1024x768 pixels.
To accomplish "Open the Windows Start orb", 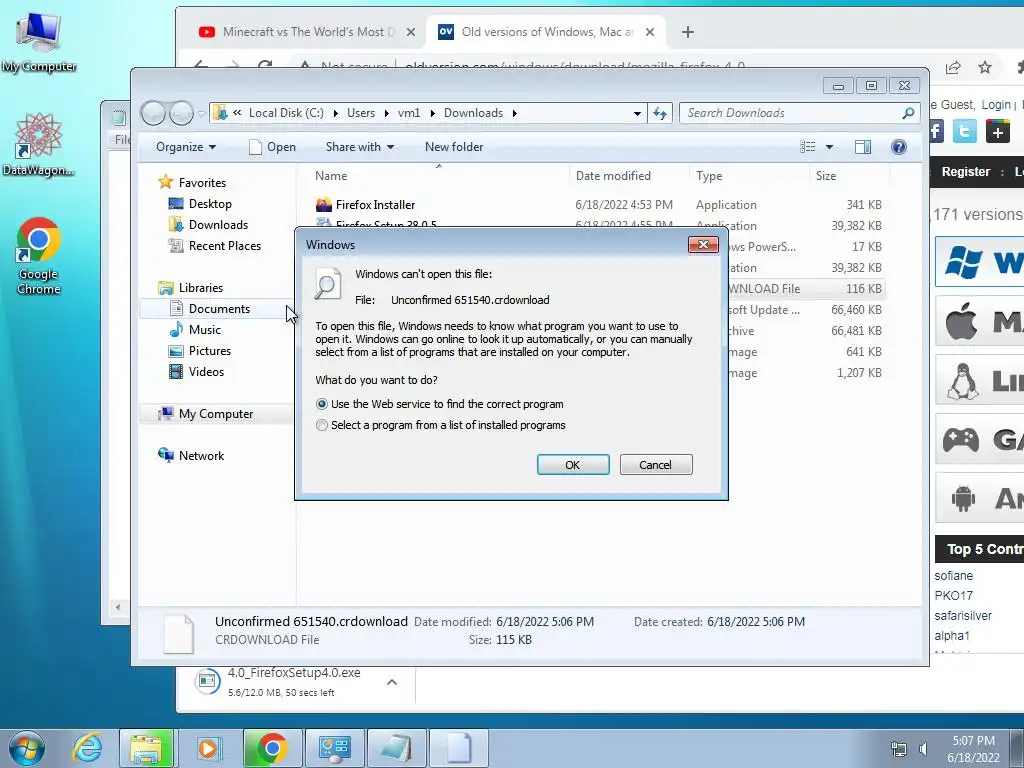I will [x=27, y=748].
